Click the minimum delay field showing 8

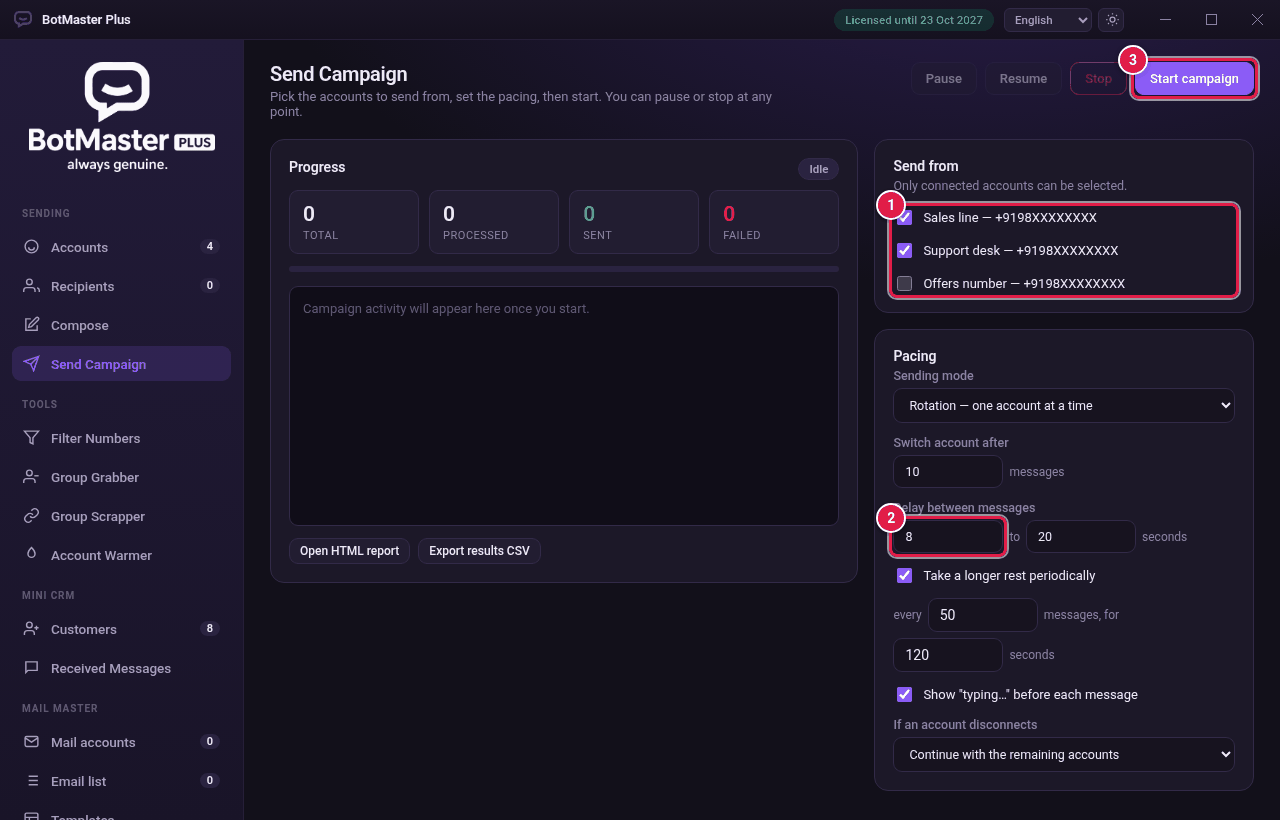coord(948,537)
